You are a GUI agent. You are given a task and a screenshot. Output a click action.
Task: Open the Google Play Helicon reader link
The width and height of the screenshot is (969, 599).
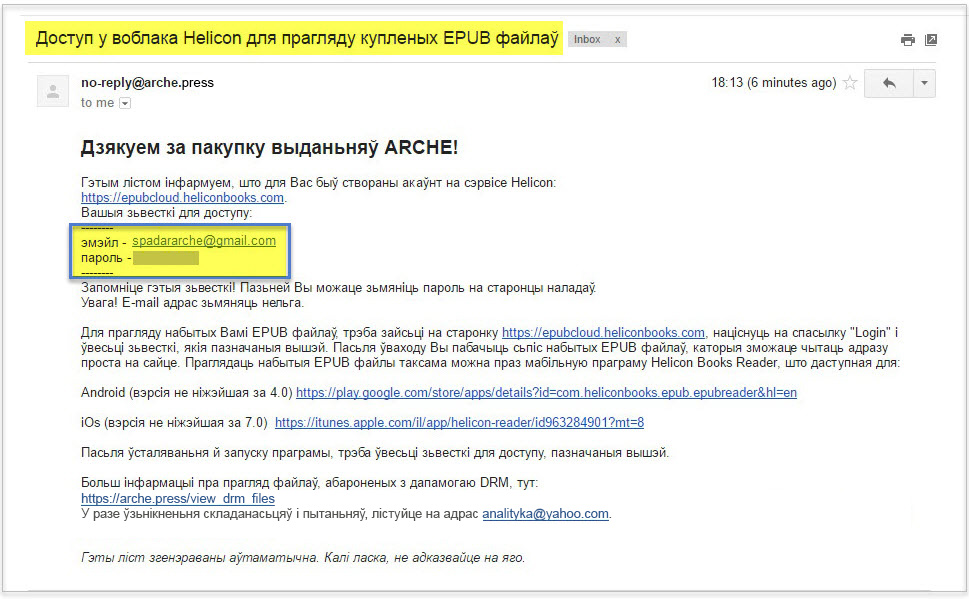pyautogui.click(x=546, y=393)
